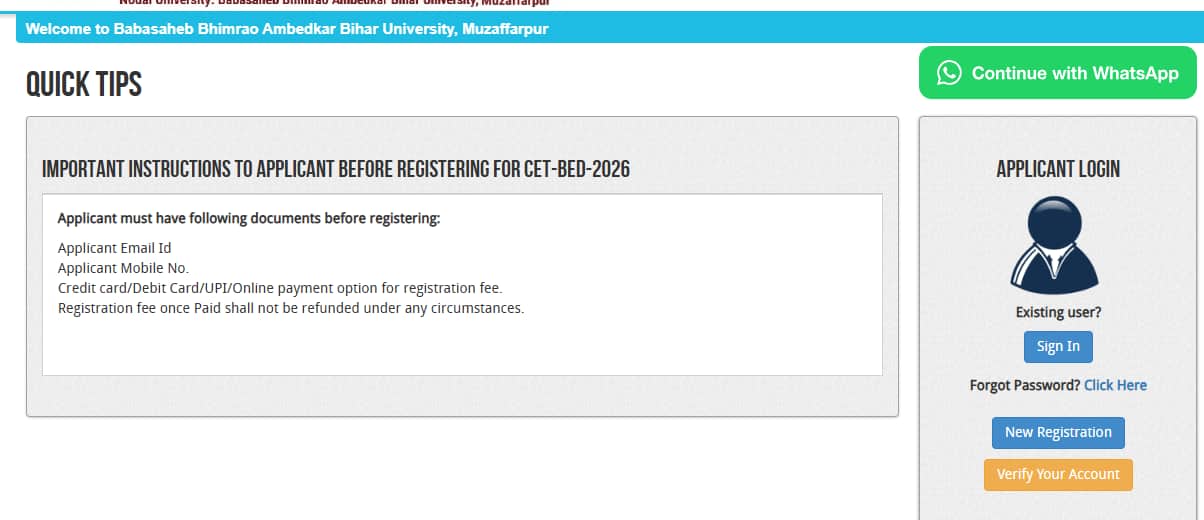
Task: Click the Forgot Password? label
Action: pyautogui.click(x=1025, y=385)
